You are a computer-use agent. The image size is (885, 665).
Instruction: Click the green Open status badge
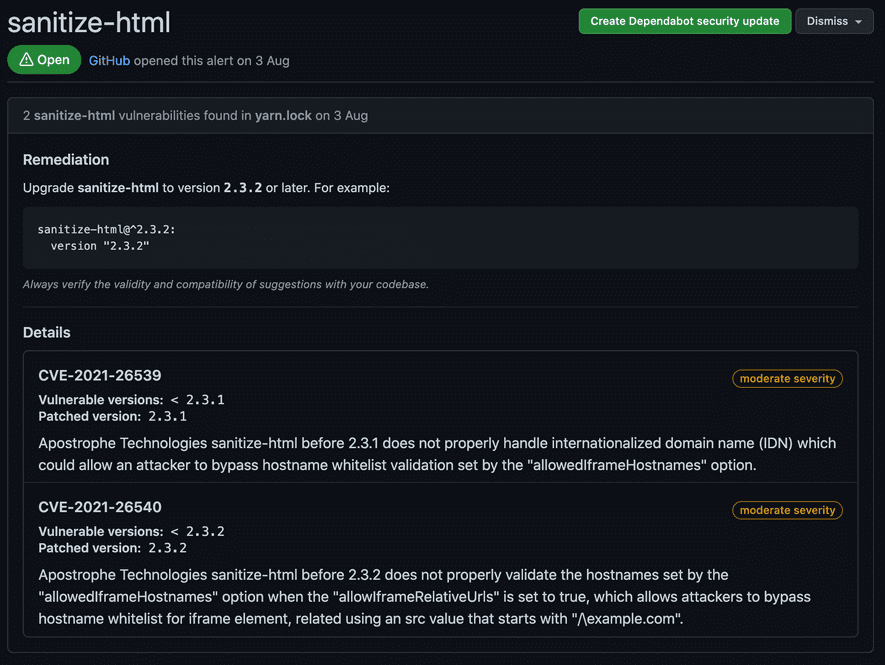tap(44, 60)
